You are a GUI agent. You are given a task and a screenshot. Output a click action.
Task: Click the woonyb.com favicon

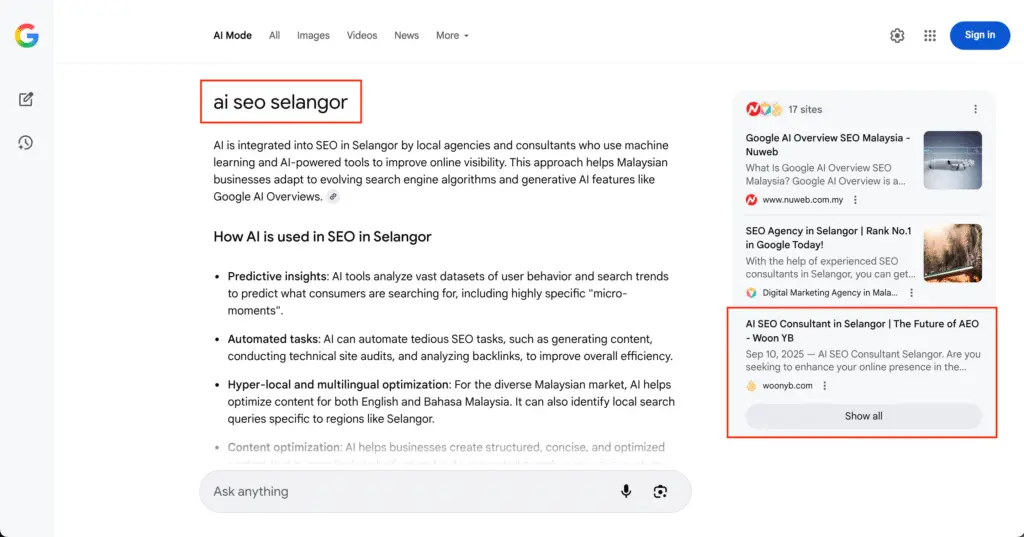[x=752, y=385]
